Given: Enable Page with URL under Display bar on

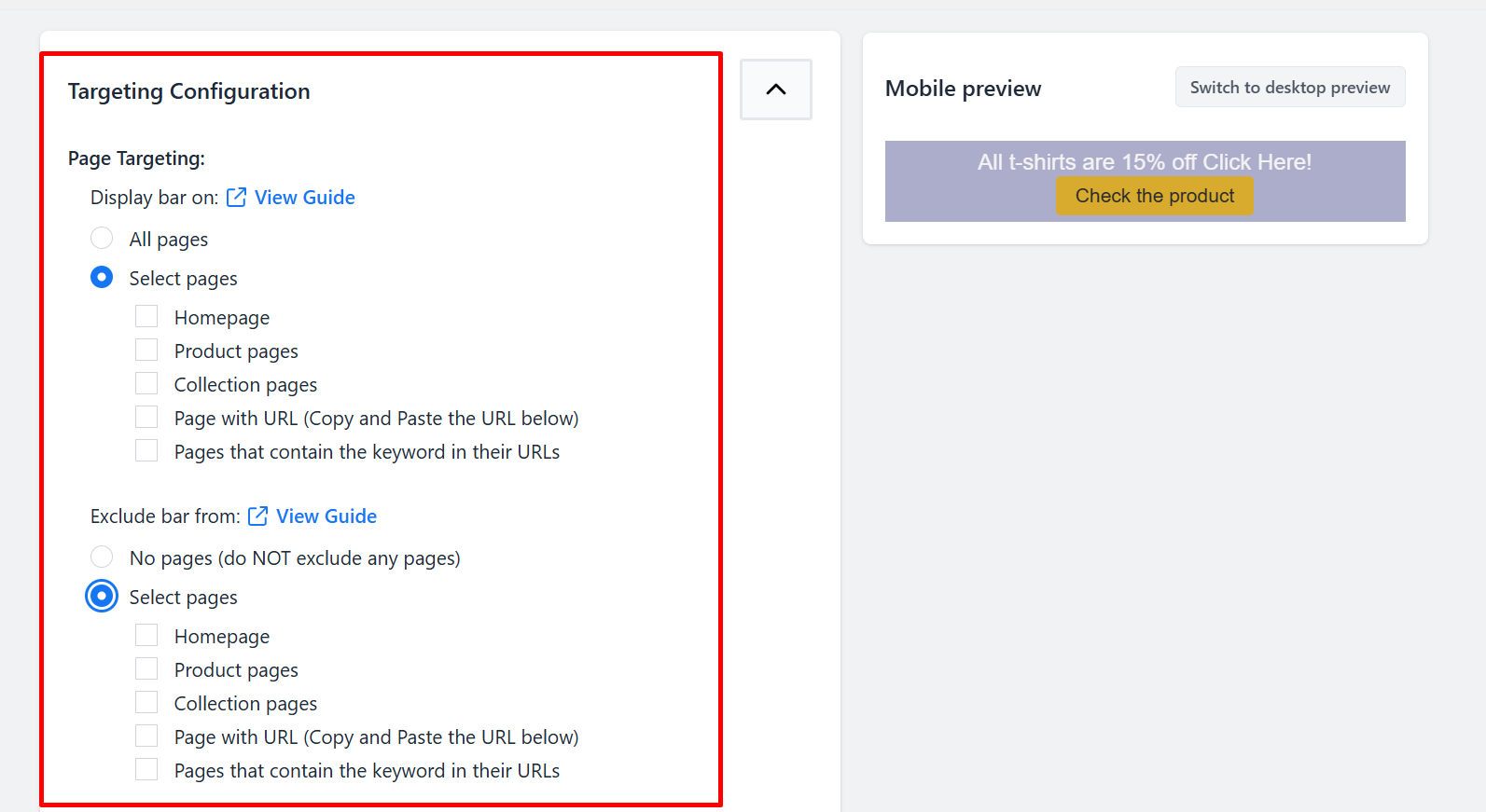Looking at the screenshot, I should (x=146, y=418).
